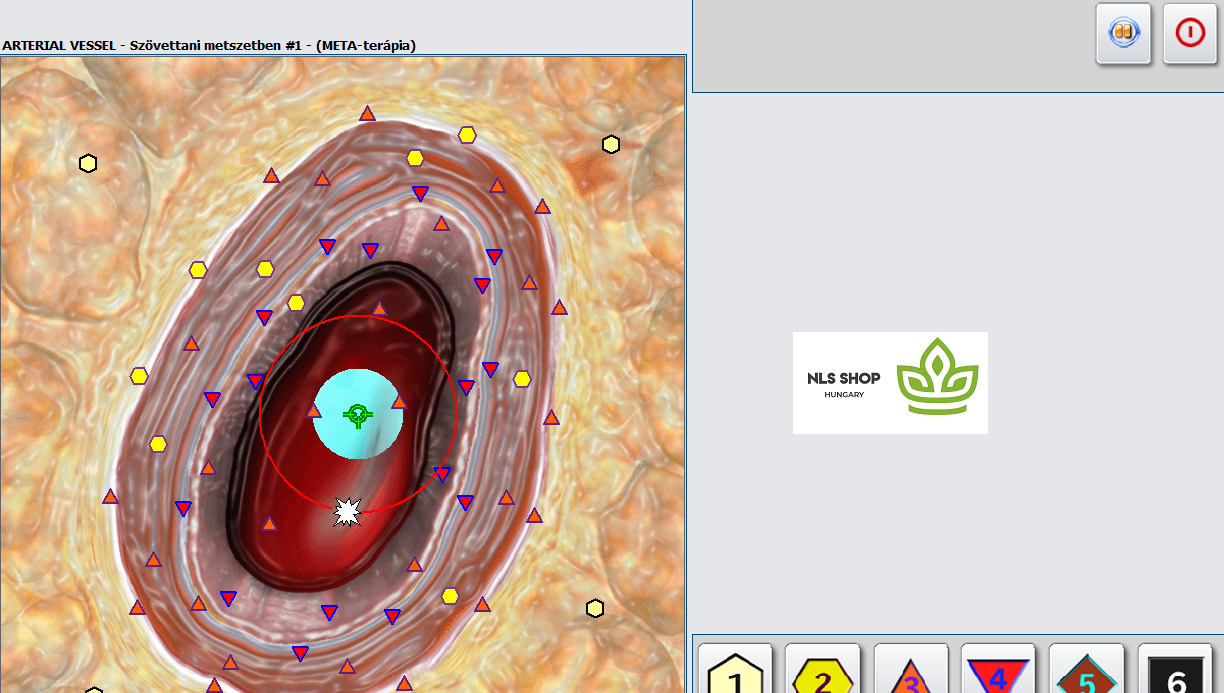Open the NLS SHOP Hungary logo
Viewport: 1224px width, 693px height.
pos(890,383)
